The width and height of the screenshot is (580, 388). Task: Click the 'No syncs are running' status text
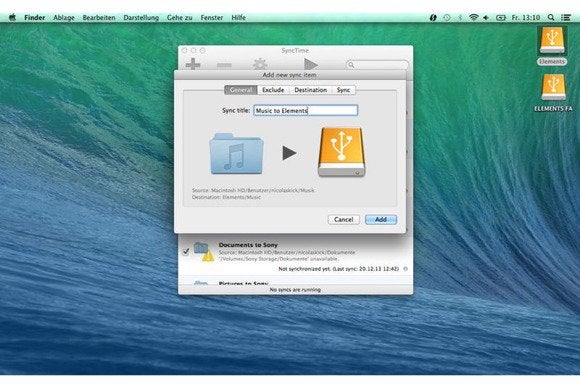click(295, 290)
